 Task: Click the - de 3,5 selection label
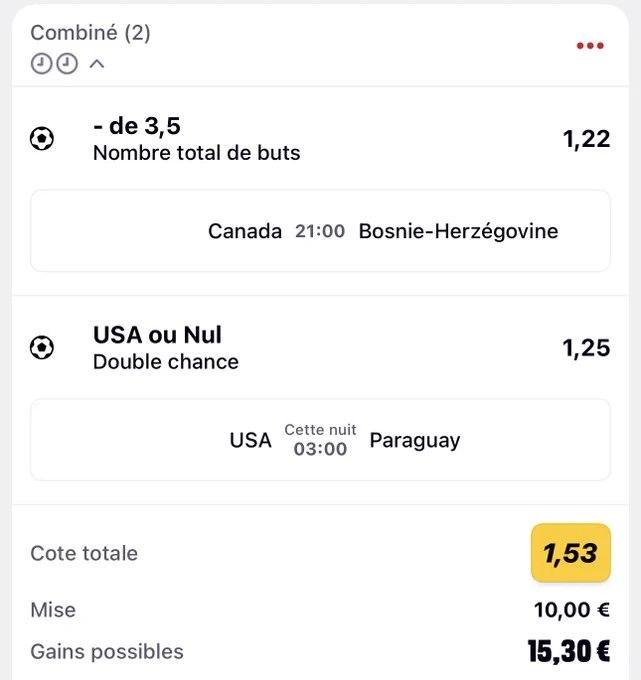(137, 126)
